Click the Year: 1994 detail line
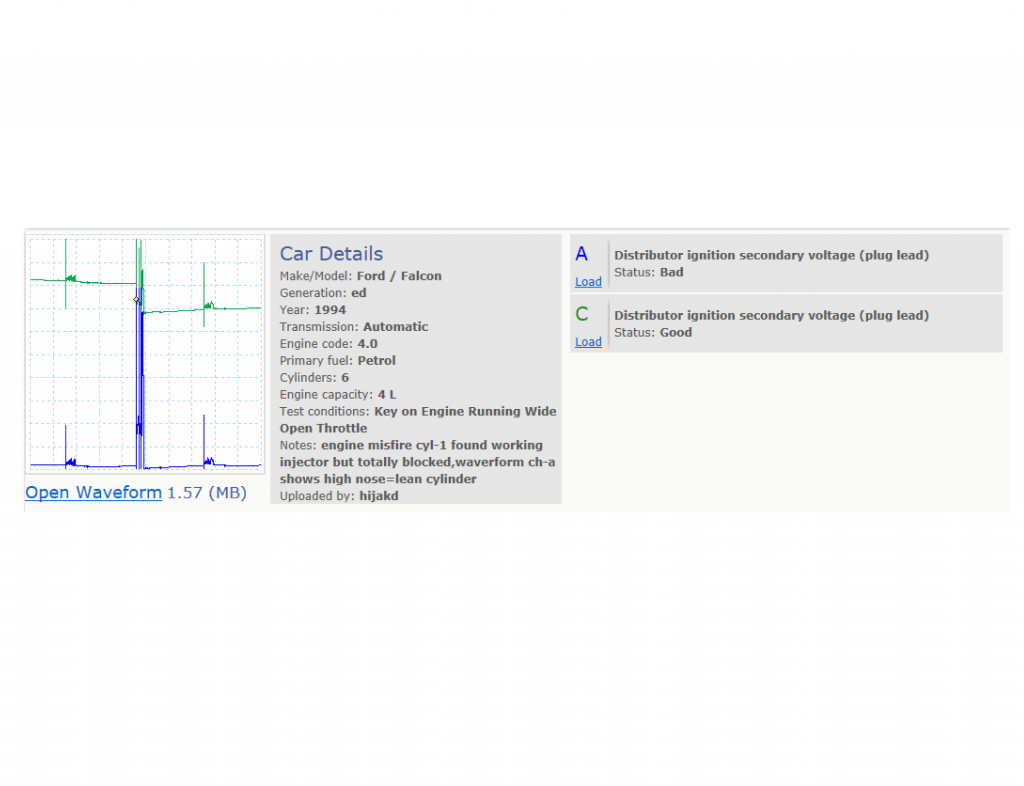The width and height of the screenshot is (1024, 786). point(313,310)
